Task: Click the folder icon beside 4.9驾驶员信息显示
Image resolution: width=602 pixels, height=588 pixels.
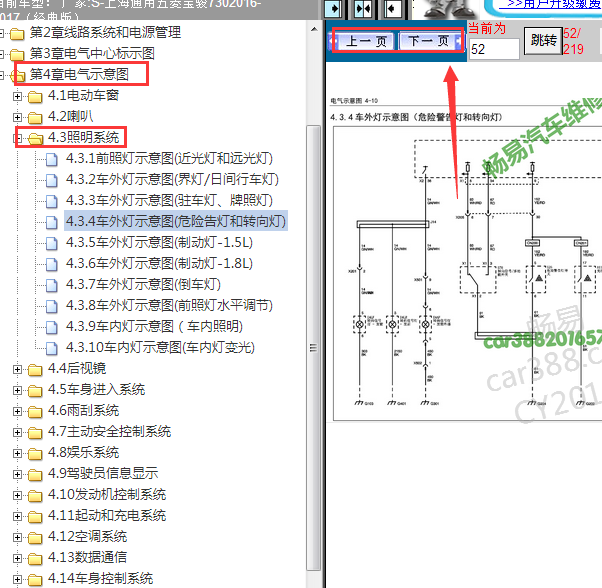Action: [35, 475]
